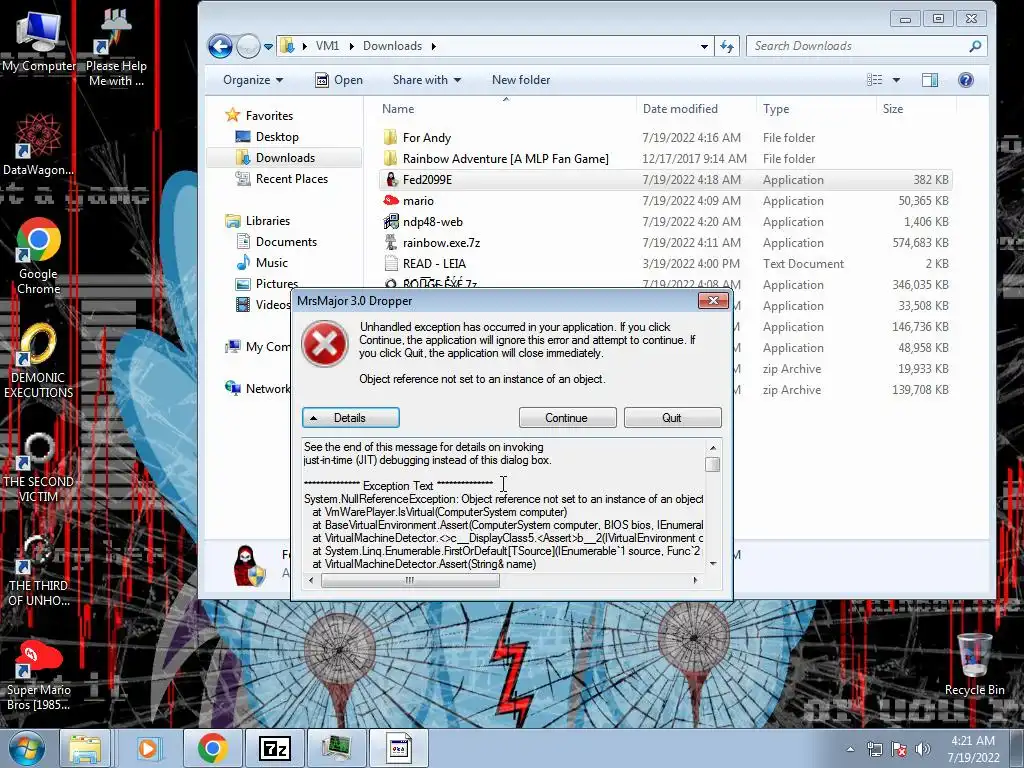Screen dimensions: 1024x768
Task: Open Windows Explorer from taskbar
Action: [x=86, y=748]
